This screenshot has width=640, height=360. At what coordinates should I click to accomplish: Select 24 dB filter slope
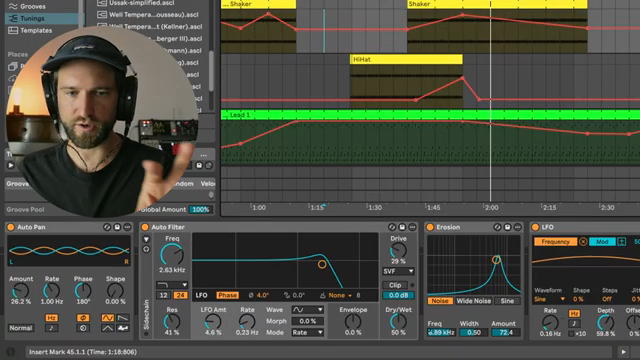(x=180, y=295)
